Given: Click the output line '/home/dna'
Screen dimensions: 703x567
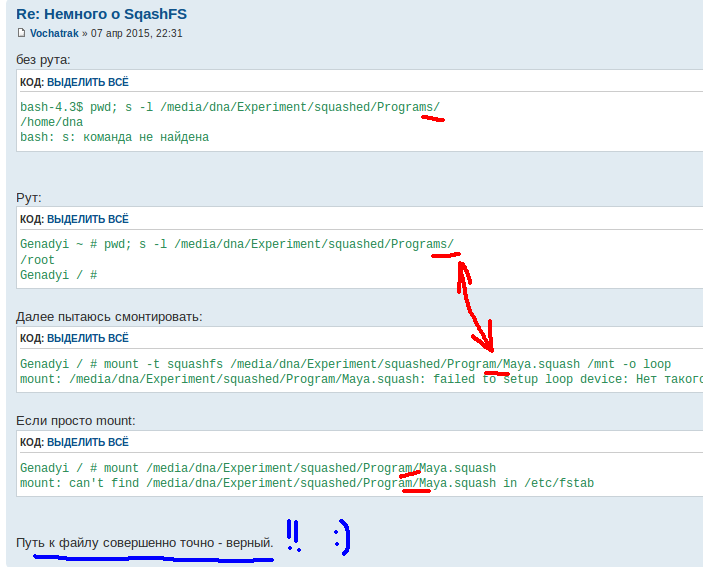Looking at the screenshot, I should coord(52,122).
